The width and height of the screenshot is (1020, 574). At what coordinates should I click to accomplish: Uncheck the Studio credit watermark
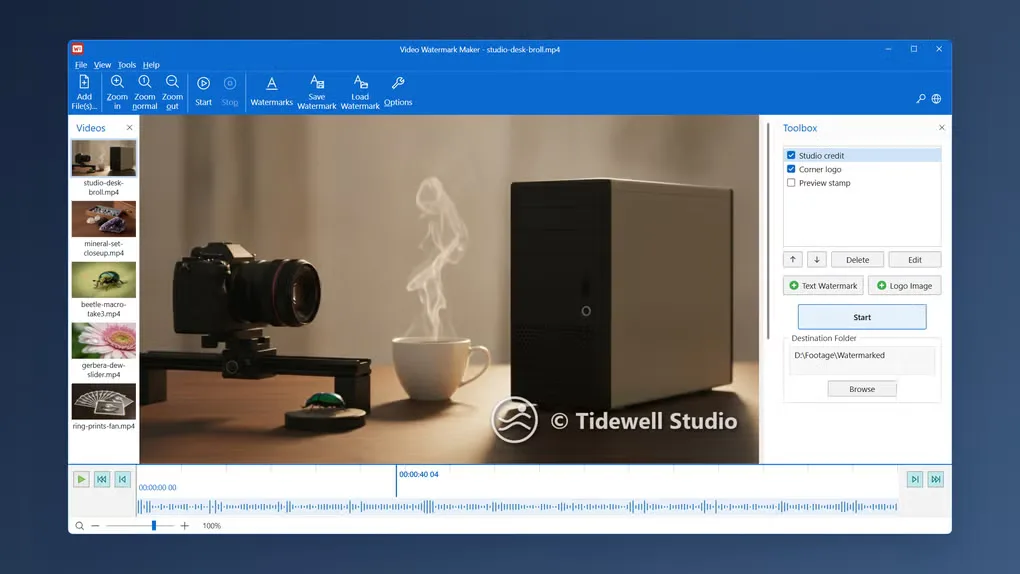click(791, 156)
